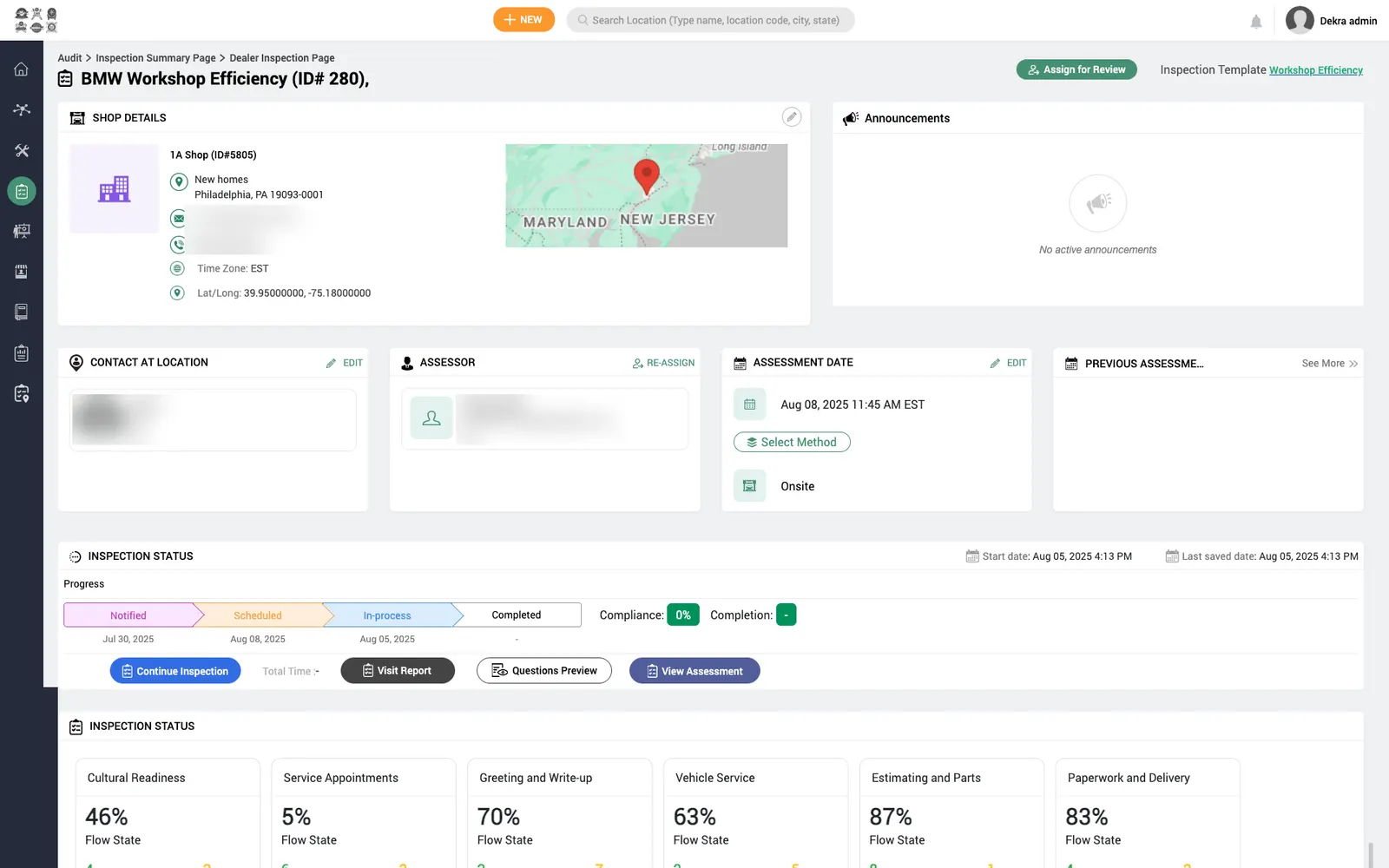The width and height of the screenshot is (1389, 868).
Task: Select the highlighted green checklist sidebar icon
Action: pyautogui.click(x=22, y=191)
